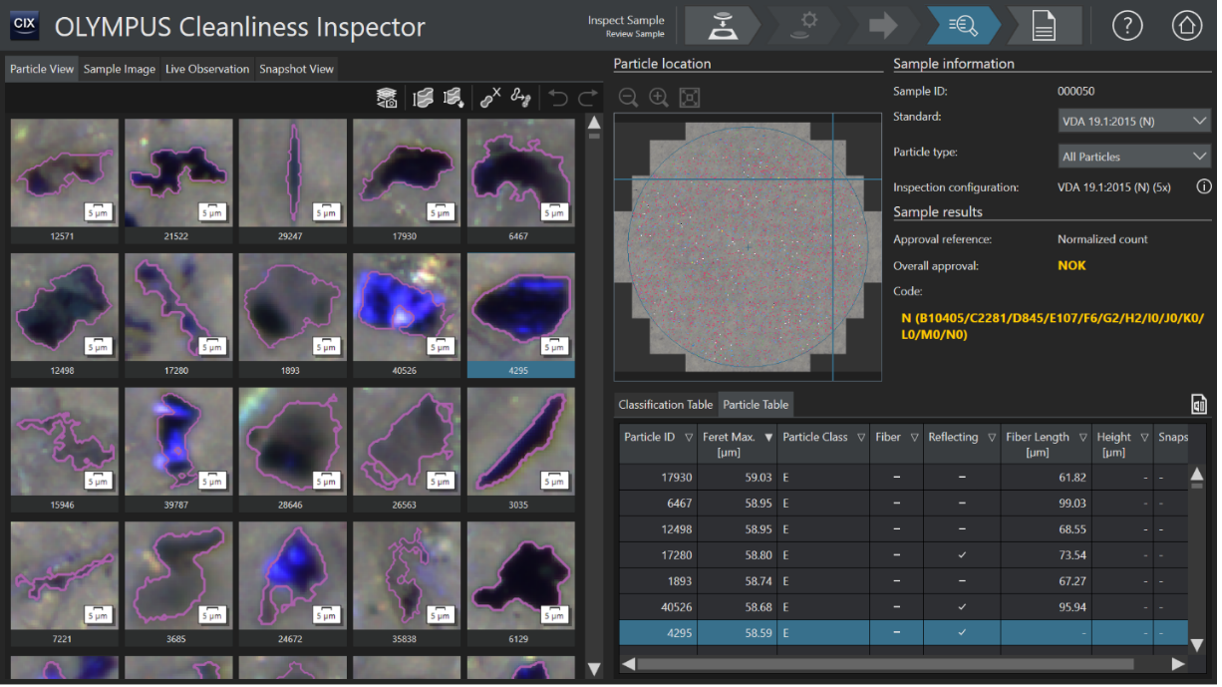Expand the Particle type All Particles dropdown
This screenshot has width=1222, height=687.
[1134, 156]
